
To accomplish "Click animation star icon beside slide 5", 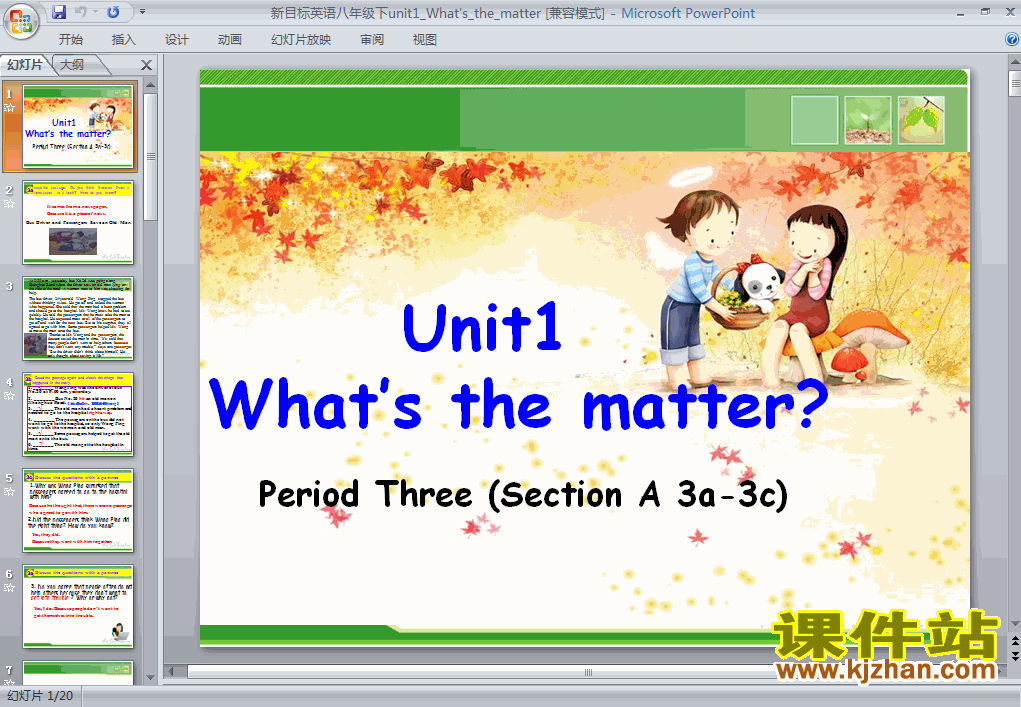I will 9,492.
